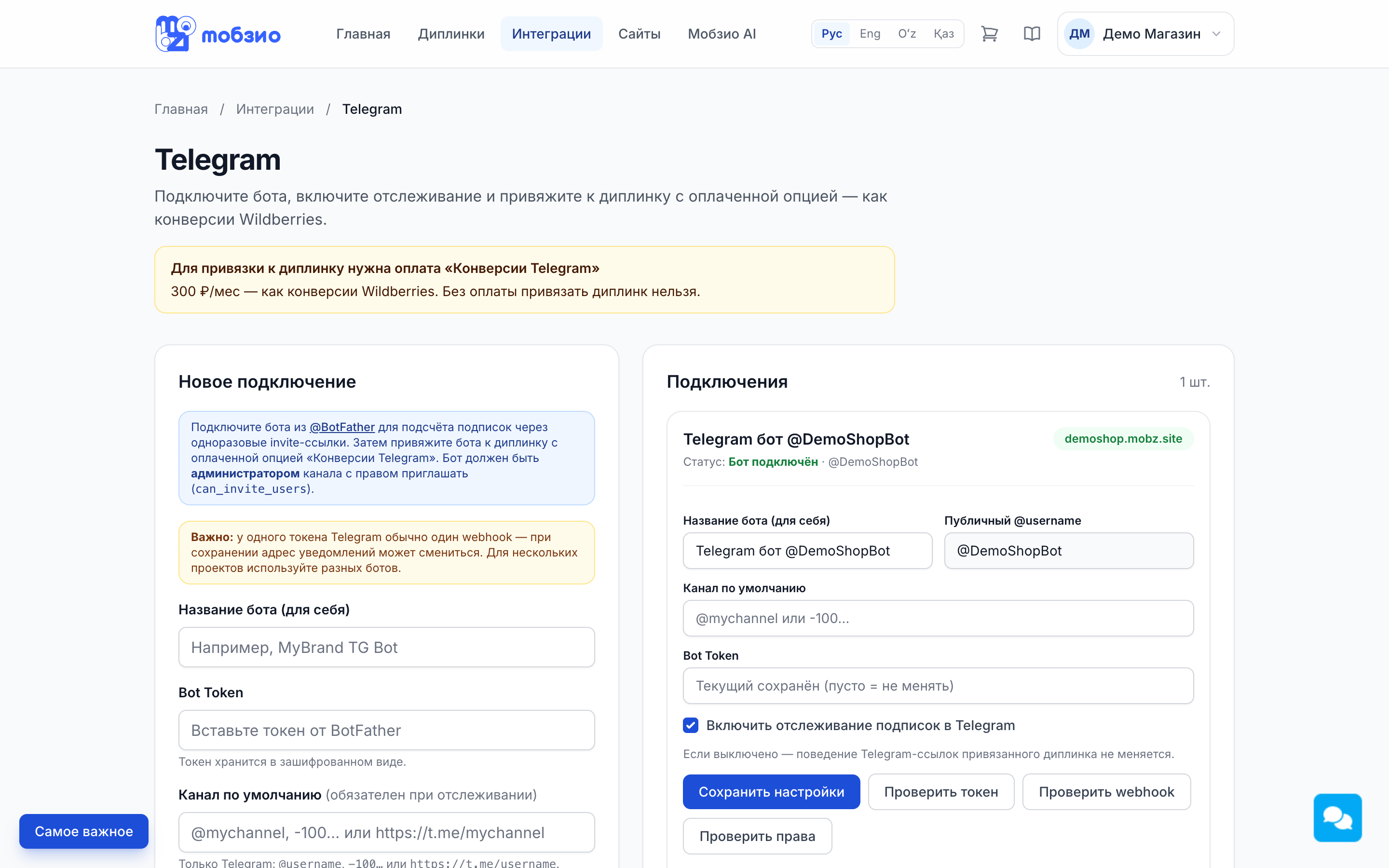Viewport: 1389px width, 868px height.
Task: Switch language to O'z
Action: pos(907,34)
